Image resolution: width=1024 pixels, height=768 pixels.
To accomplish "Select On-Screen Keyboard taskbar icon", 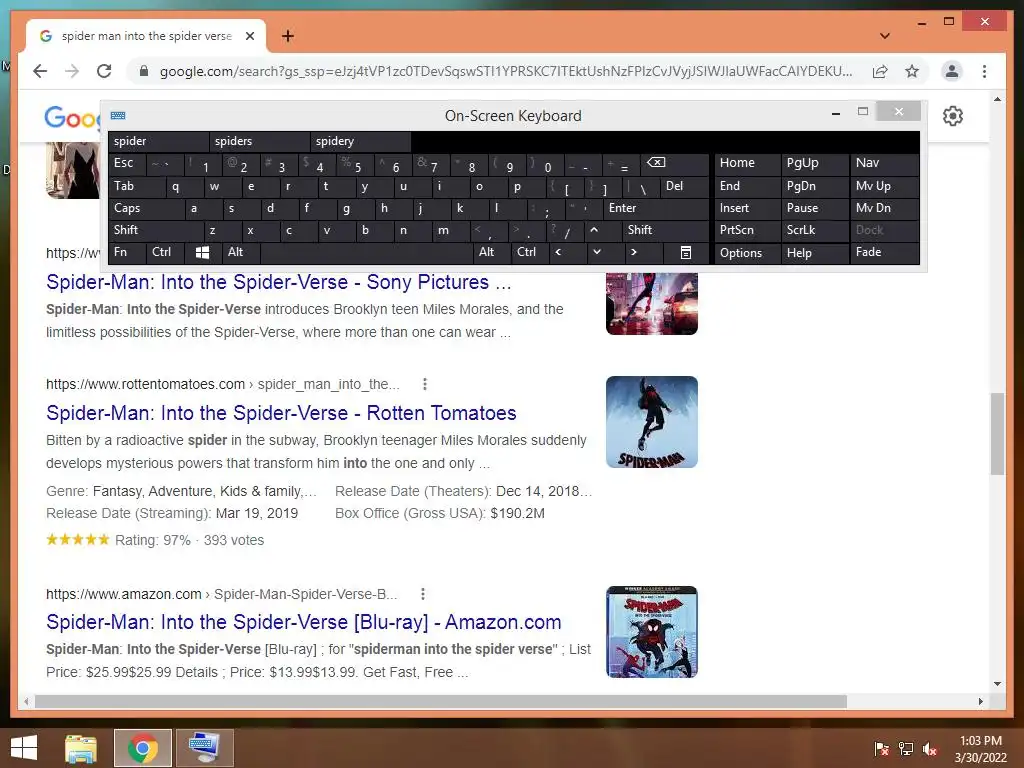I will [204, 748].
